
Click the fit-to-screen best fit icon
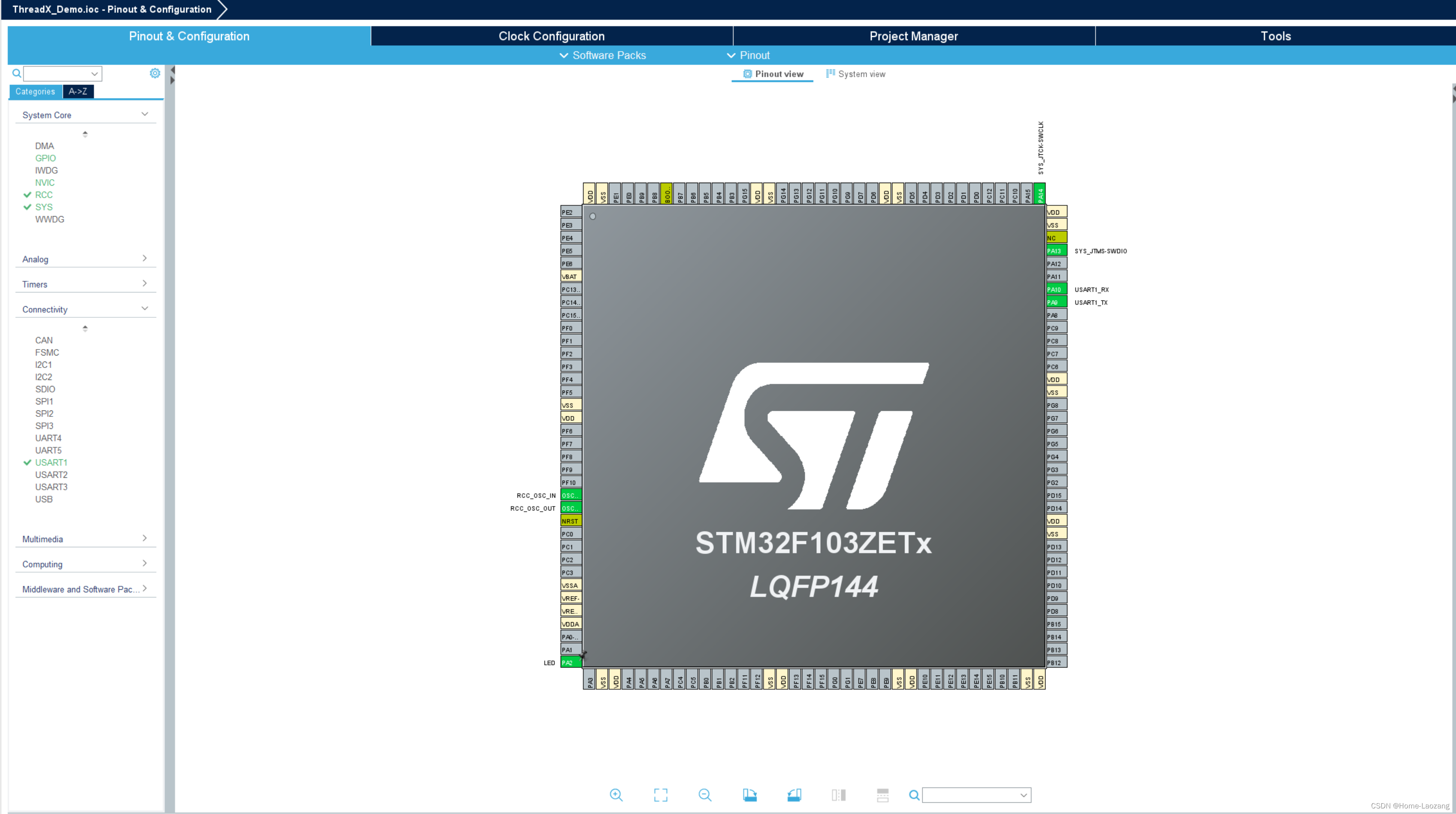[x=660, y=795]
